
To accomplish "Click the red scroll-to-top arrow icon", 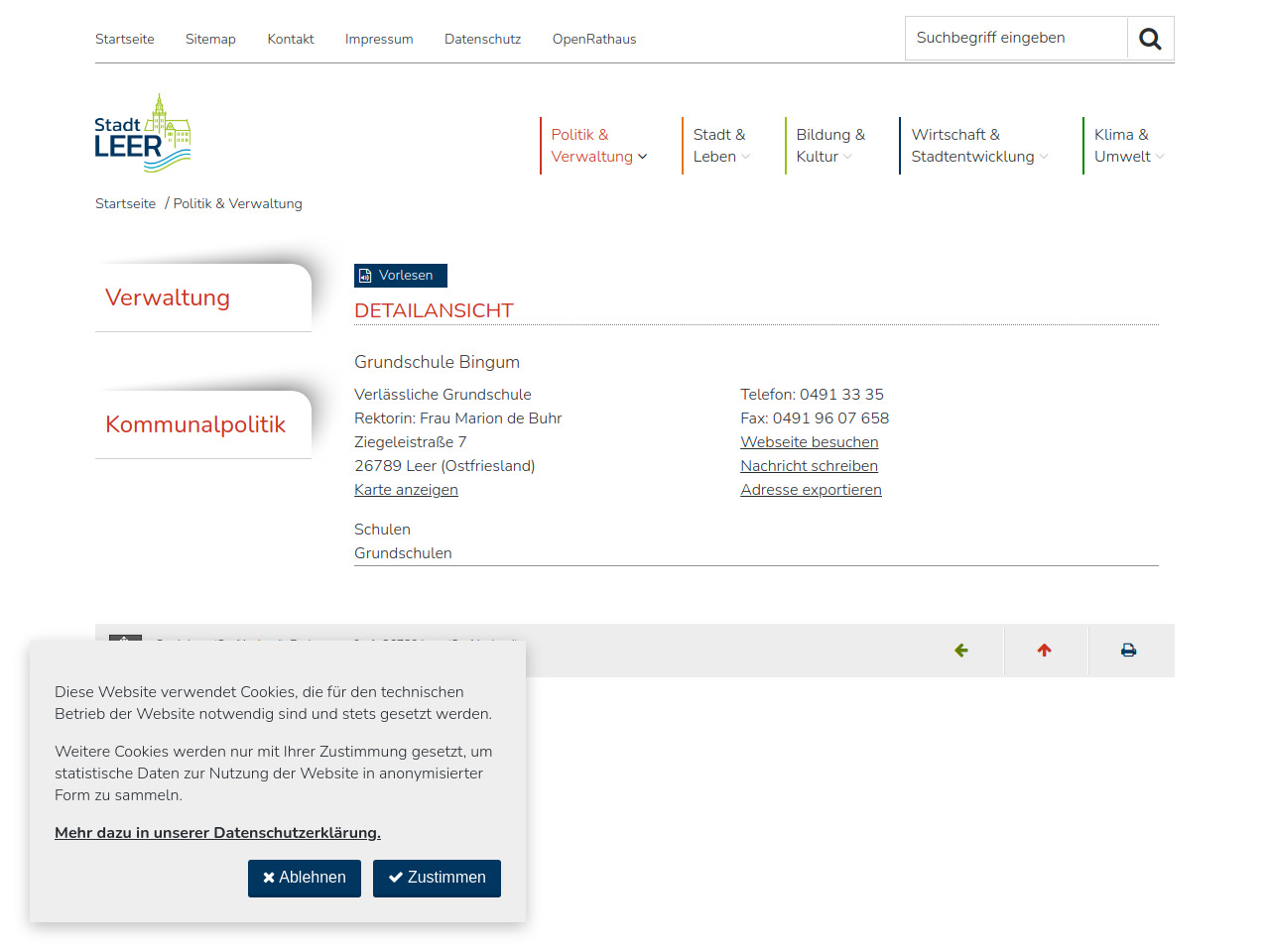I will coord(1044,651).
